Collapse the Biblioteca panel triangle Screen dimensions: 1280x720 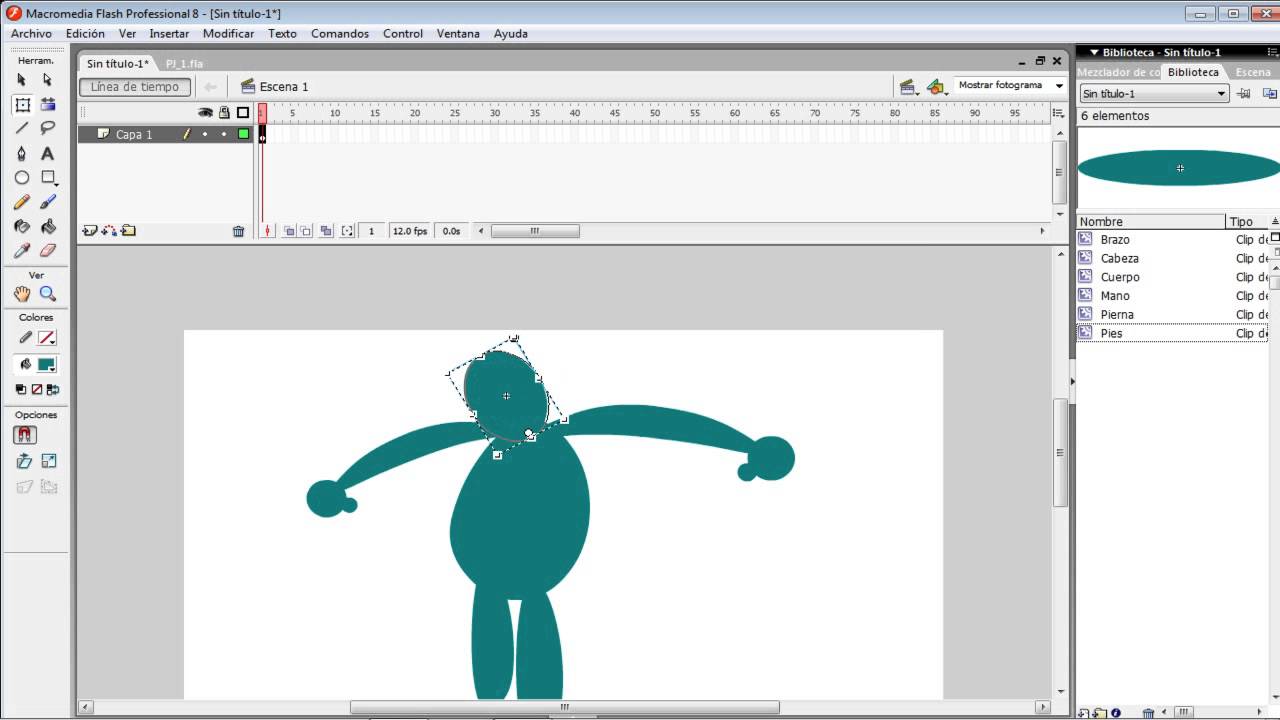click(x=1094, y=52)
